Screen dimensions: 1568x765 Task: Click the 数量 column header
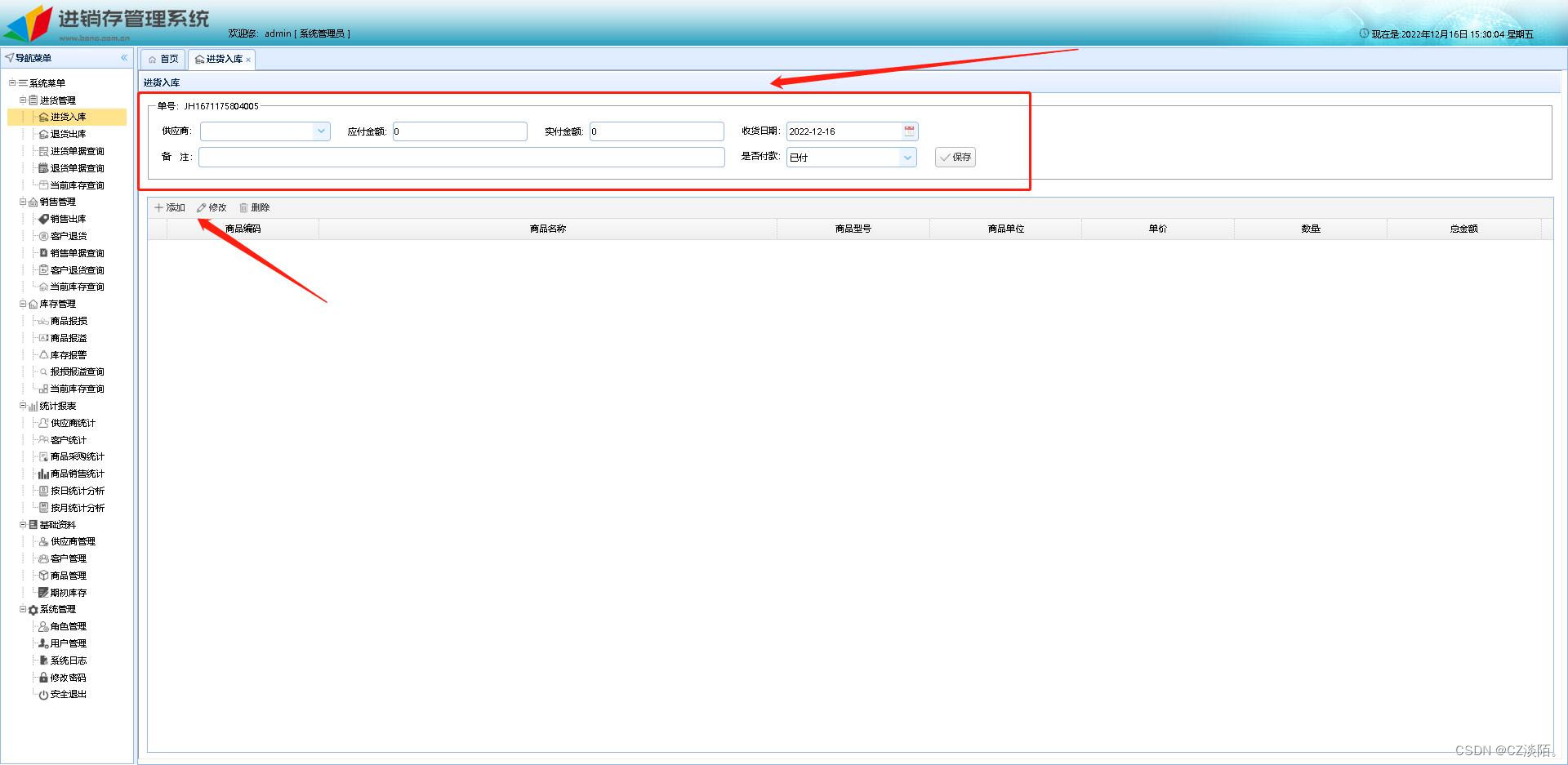point(1311,229)
